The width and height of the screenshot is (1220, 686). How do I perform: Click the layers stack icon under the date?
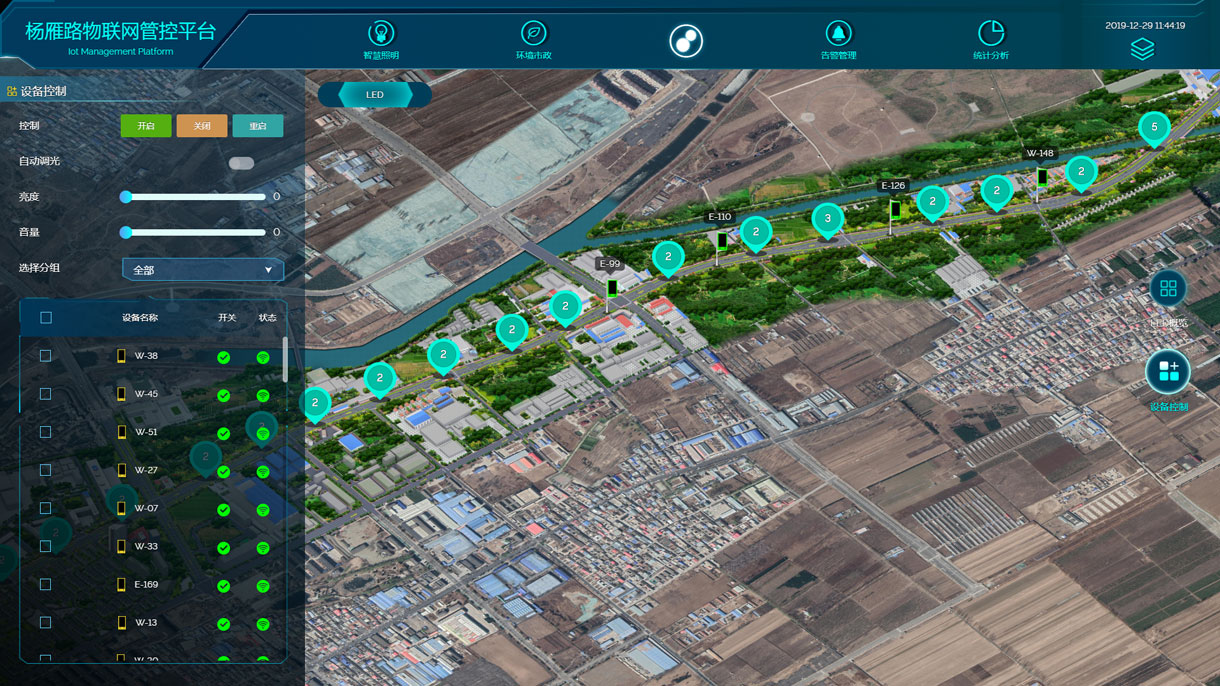tap(1142, 50)
